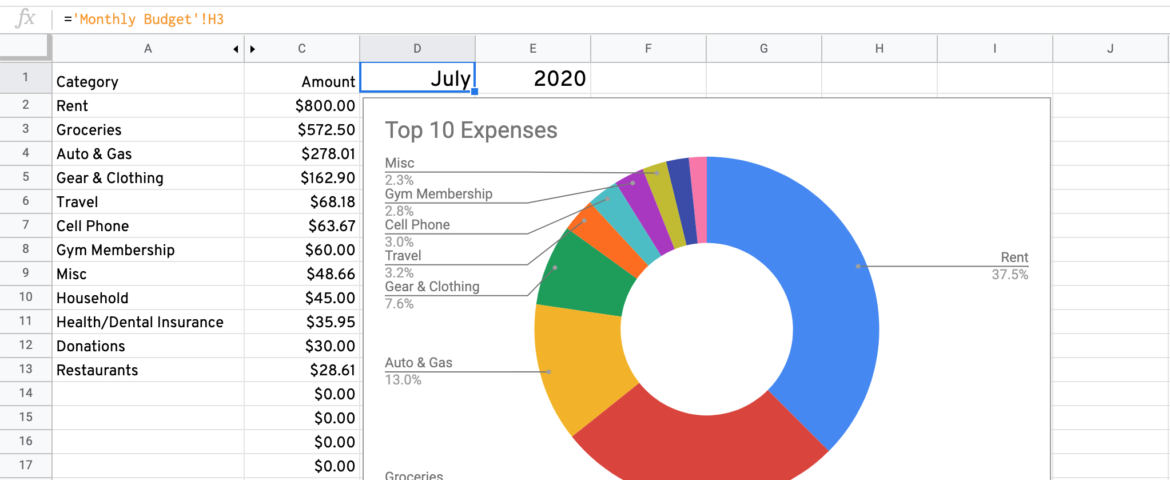Select the $35.95 amount cell
Viewport: 1170px width, 480px height.
click(x=301, y=322)
